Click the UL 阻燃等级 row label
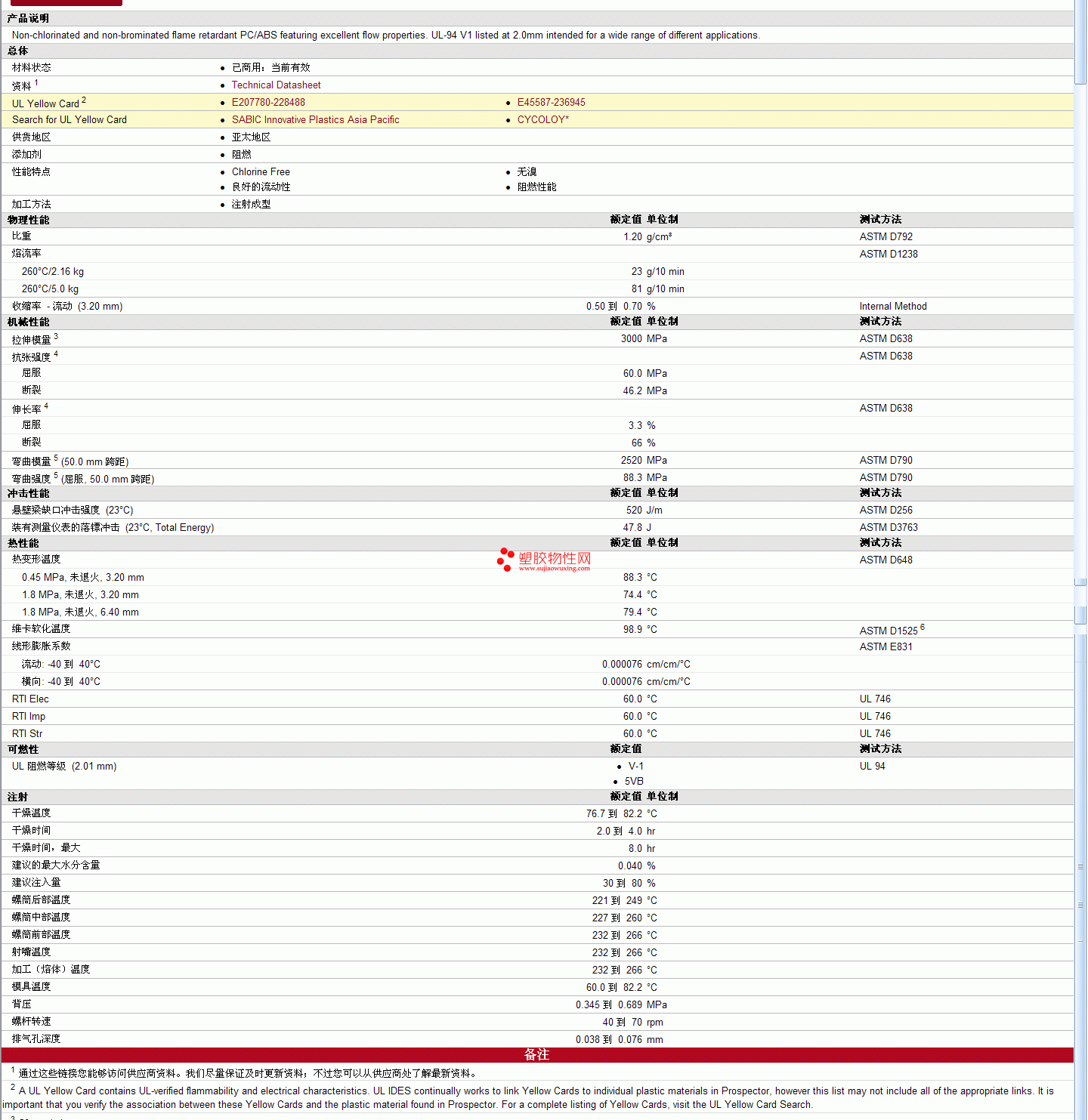Image resolution: width=1088 pixels, height=1120 pixels. pos(64,767)
